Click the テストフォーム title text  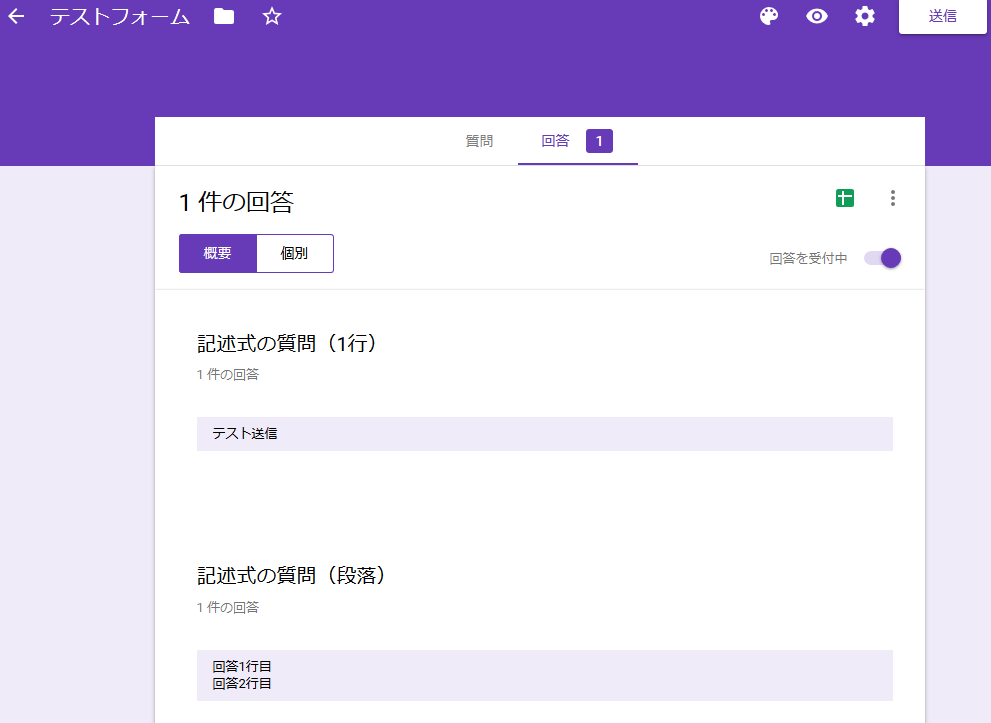coord(118,17)
